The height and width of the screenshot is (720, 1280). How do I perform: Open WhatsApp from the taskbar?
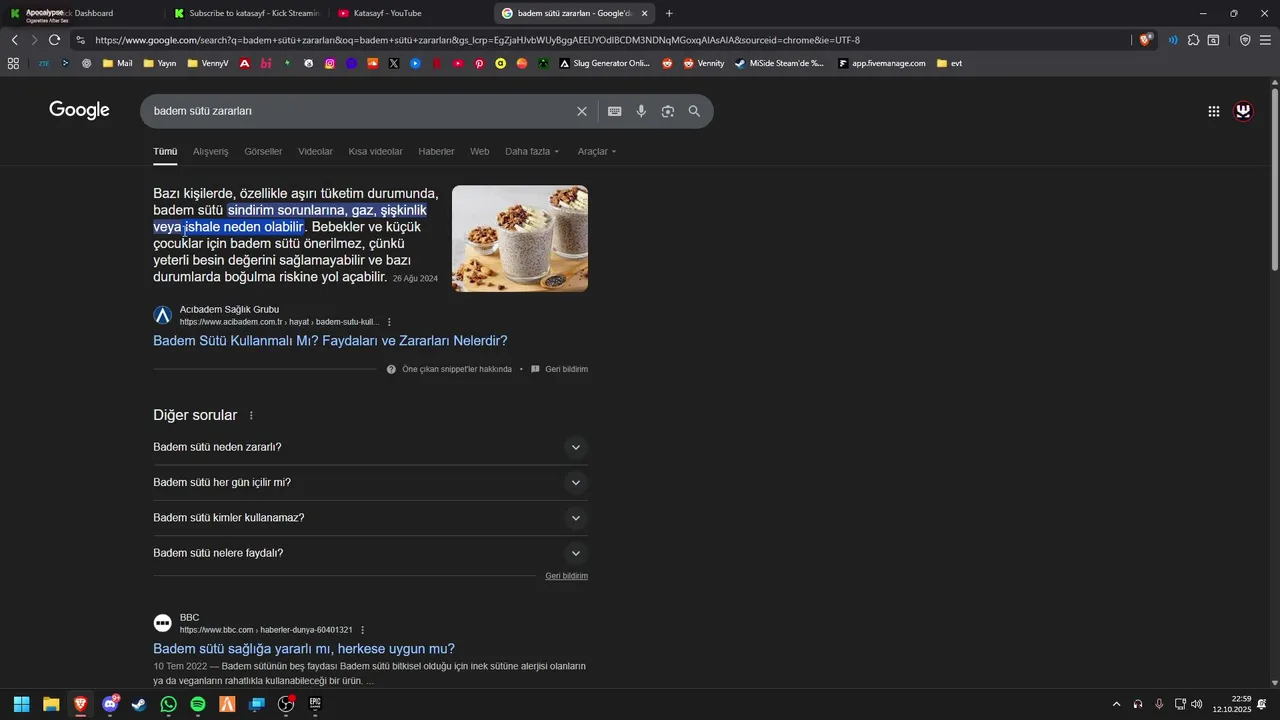[168, 704]
